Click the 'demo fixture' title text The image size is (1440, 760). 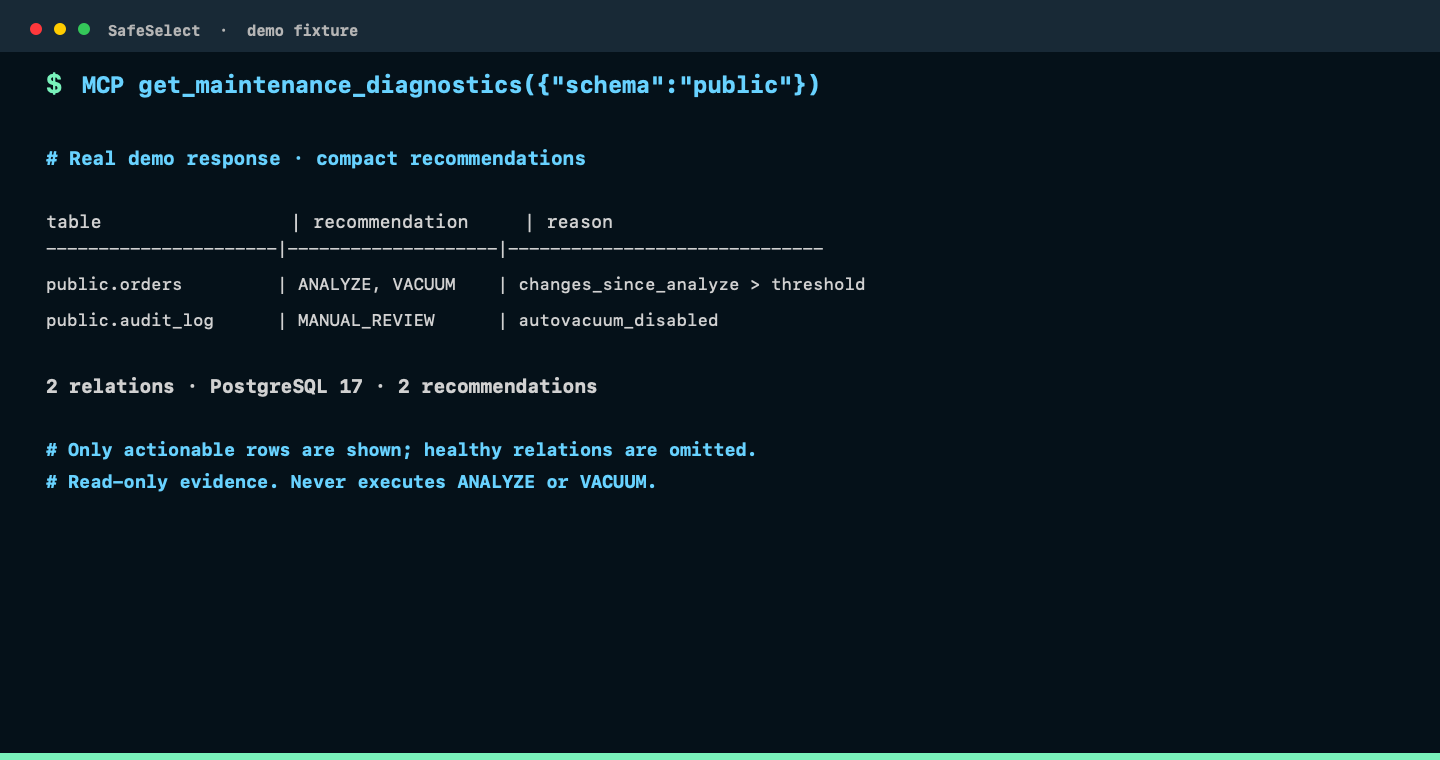(x=302, y=31)
